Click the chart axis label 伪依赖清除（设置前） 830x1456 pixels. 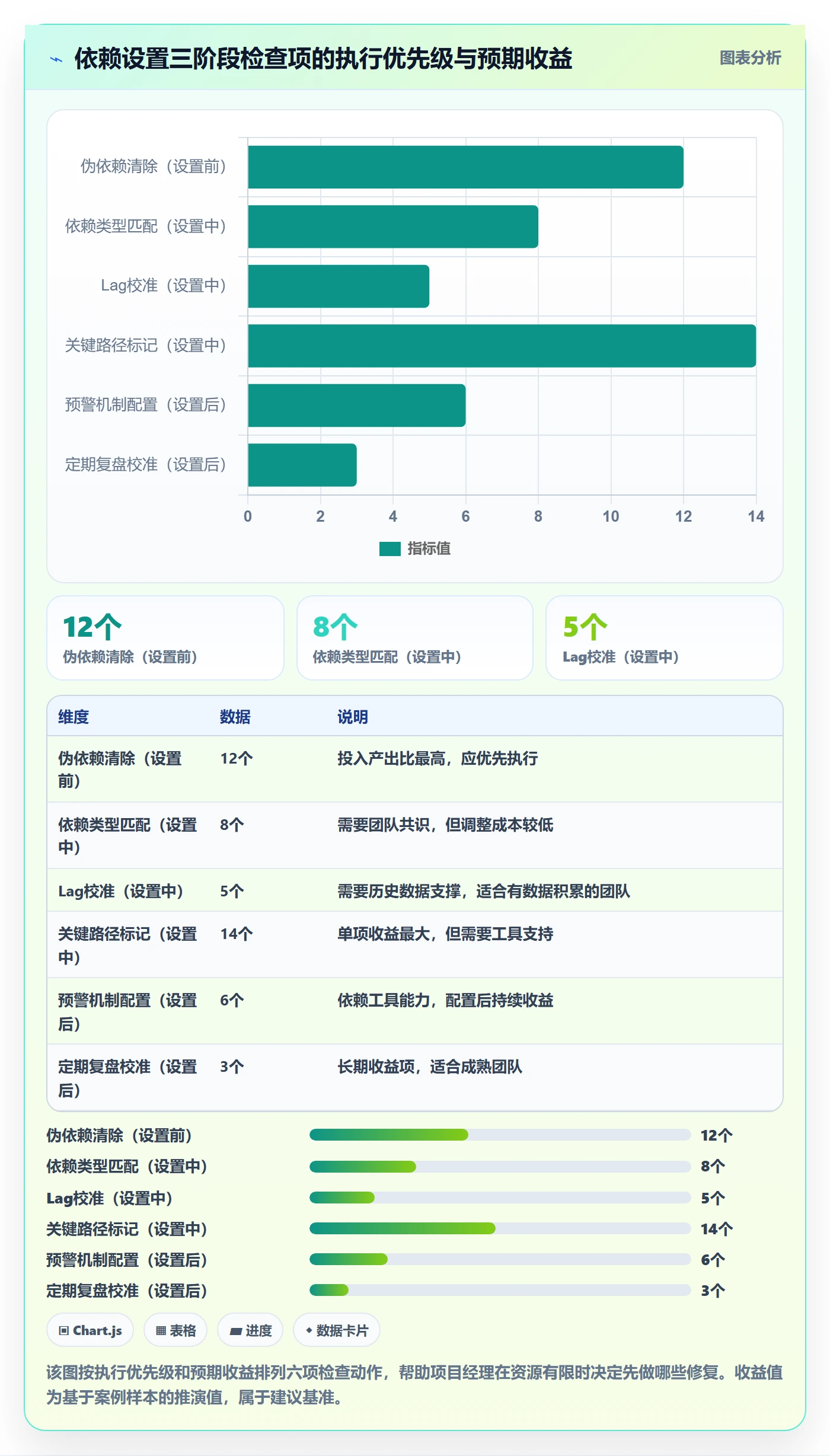point(153,166)
